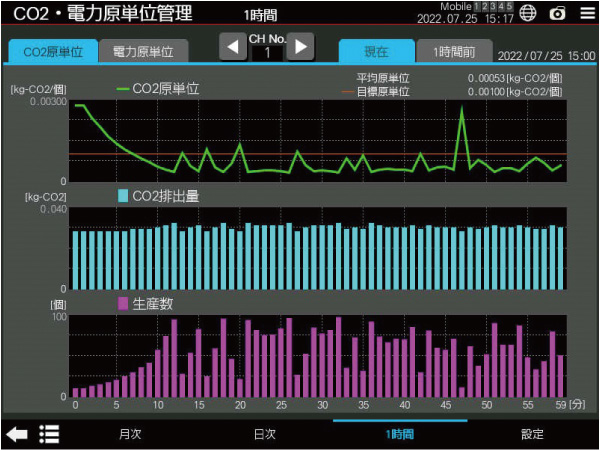Switch to the 電力原単位 tab
The width and height of the screenshot is (600, 450).
pos(142,51)
